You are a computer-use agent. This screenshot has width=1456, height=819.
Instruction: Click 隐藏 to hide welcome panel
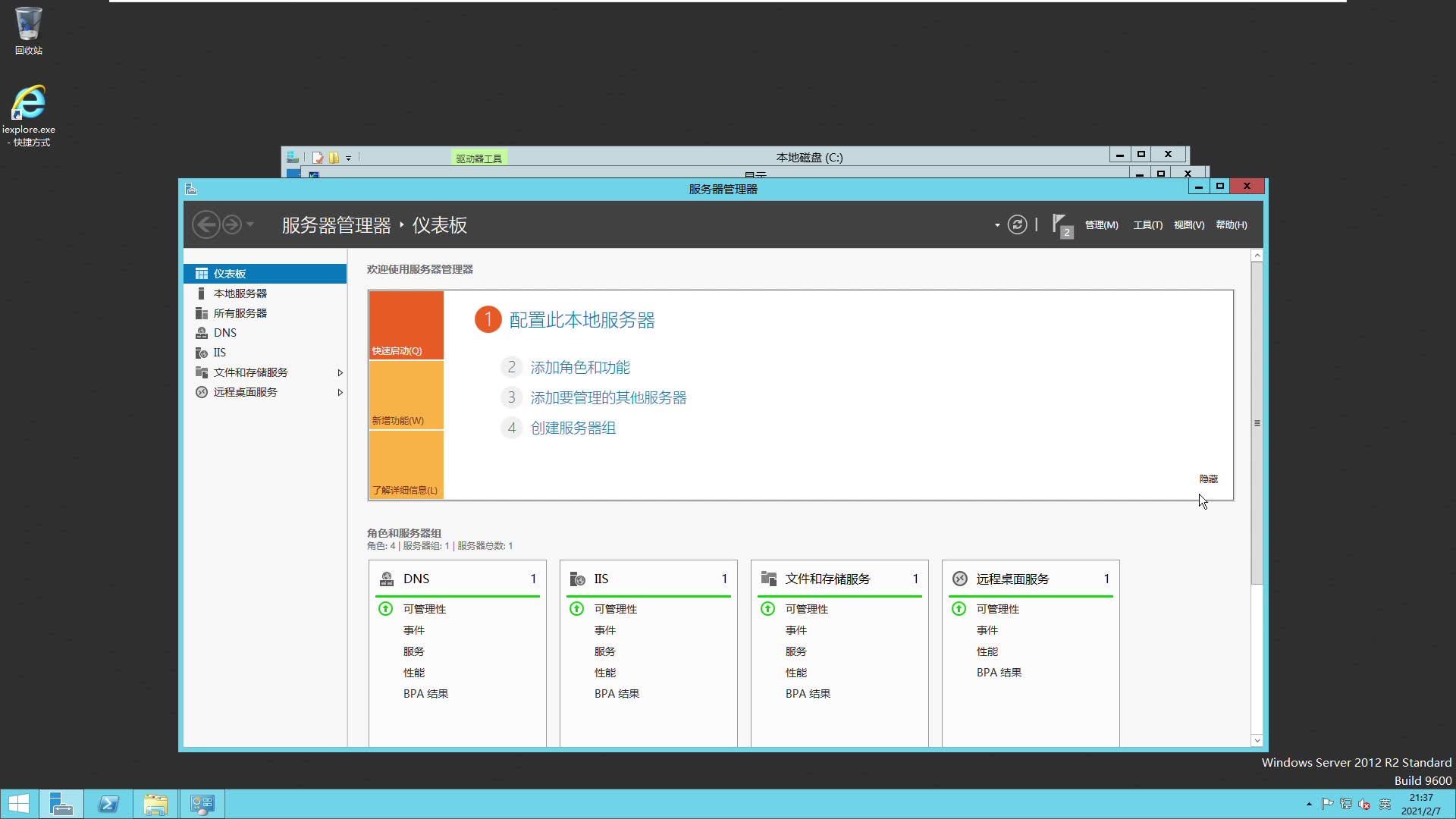pos(1209,479)
